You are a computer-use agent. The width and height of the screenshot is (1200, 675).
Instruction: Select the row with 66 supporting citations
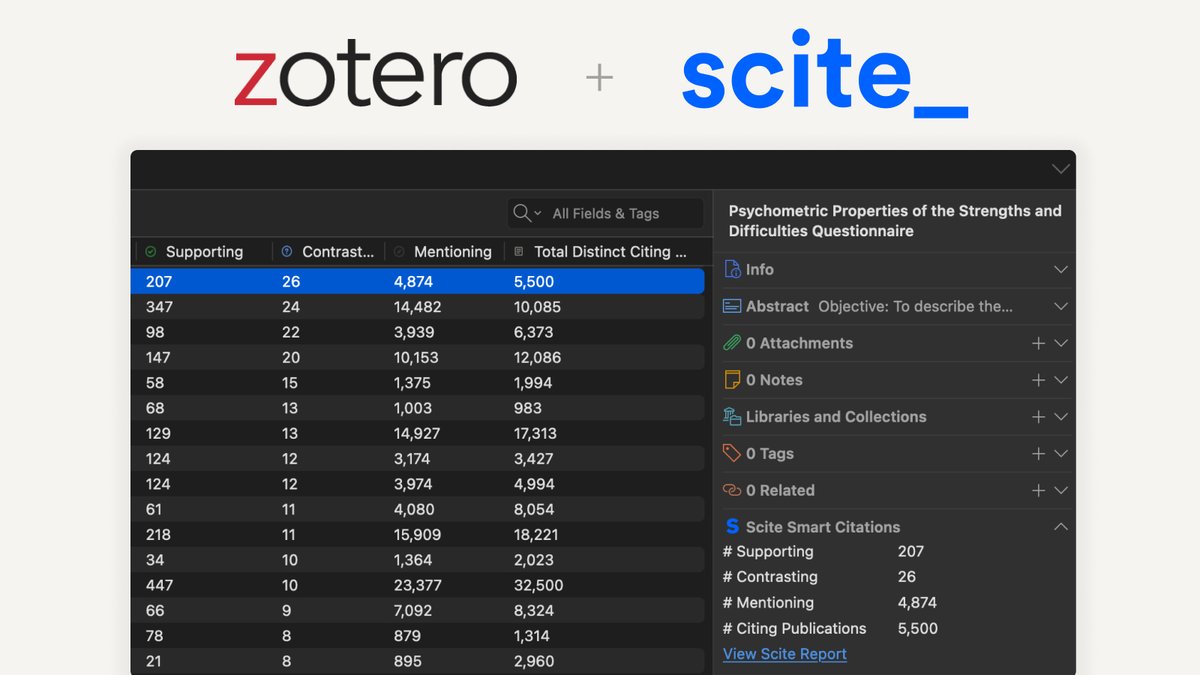click(x=418, y=611)
